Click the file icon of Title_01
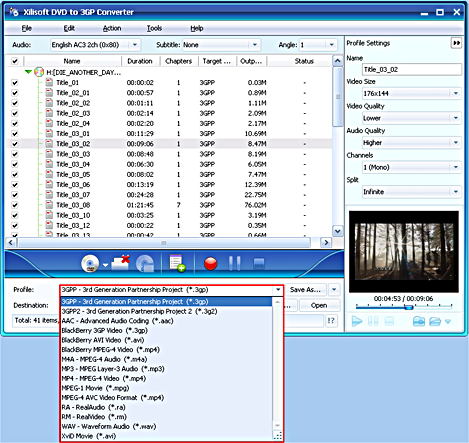Screen dimensions: 469x443 pos(49,82)
